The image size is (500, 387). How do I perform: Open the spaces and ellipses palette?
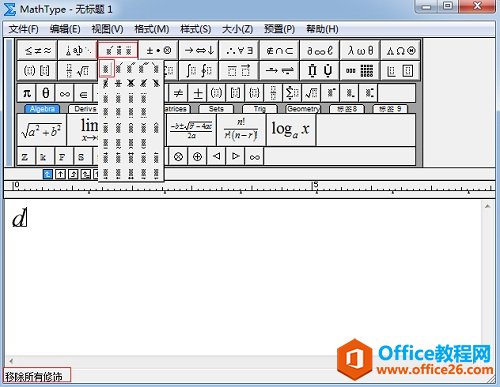click(78, 50)
